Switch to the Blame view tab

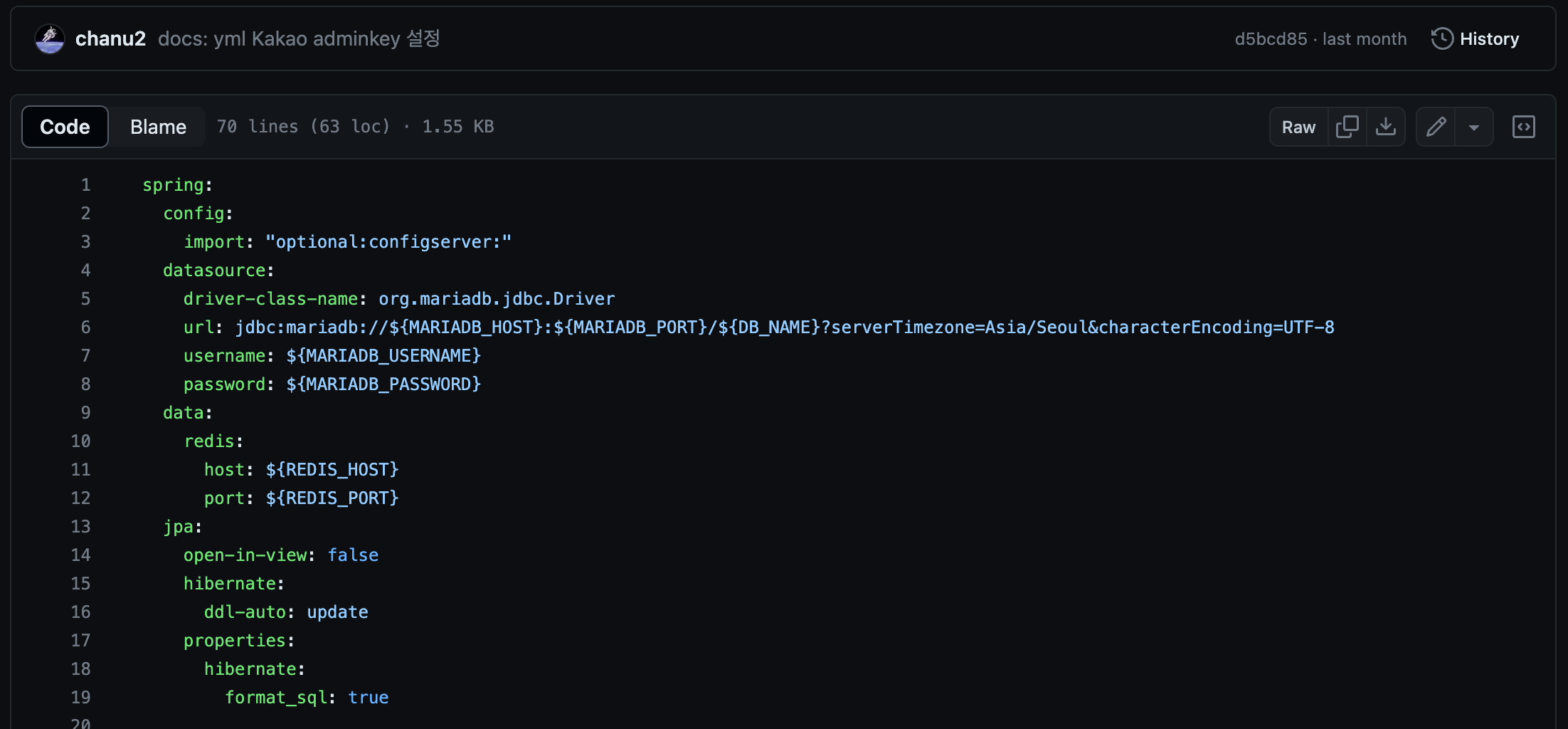click(x=158, y=127)
